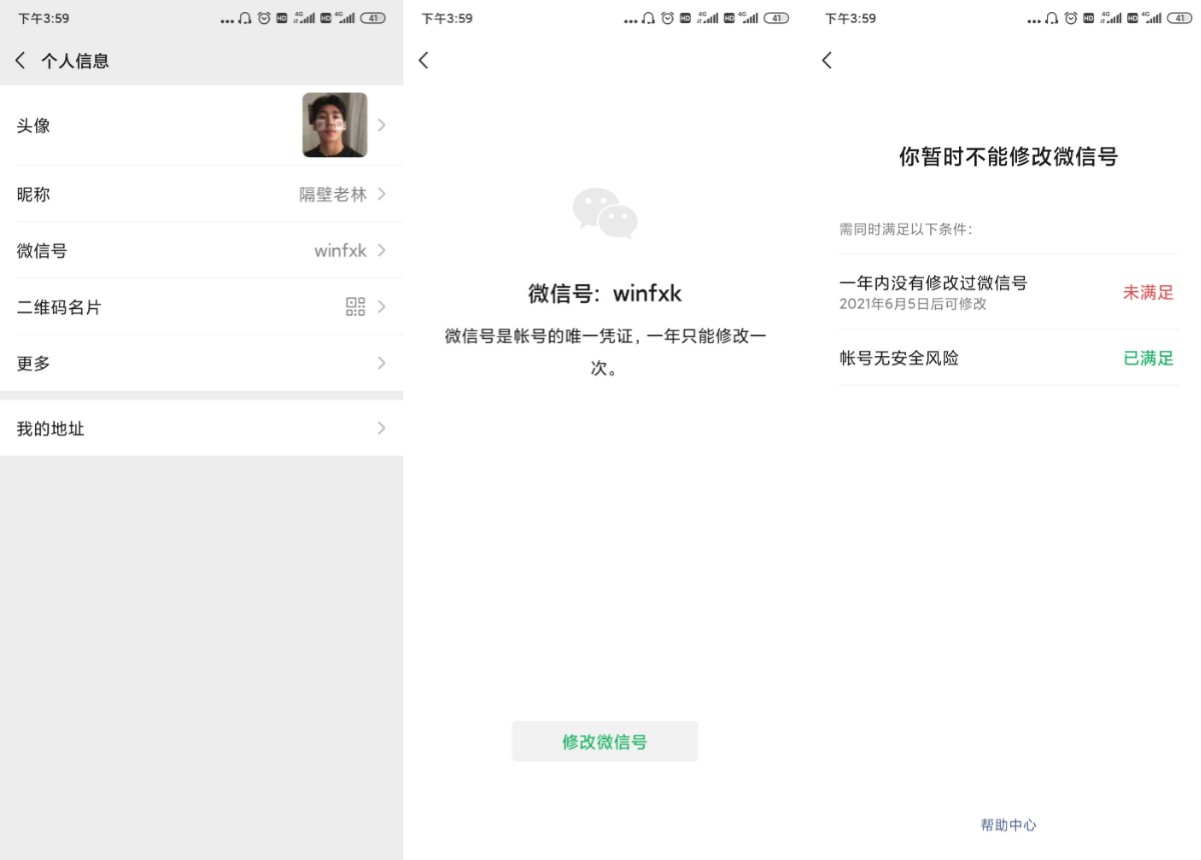Open the 帮助中心 link
1201x860 pixels.
point(1008,825)
